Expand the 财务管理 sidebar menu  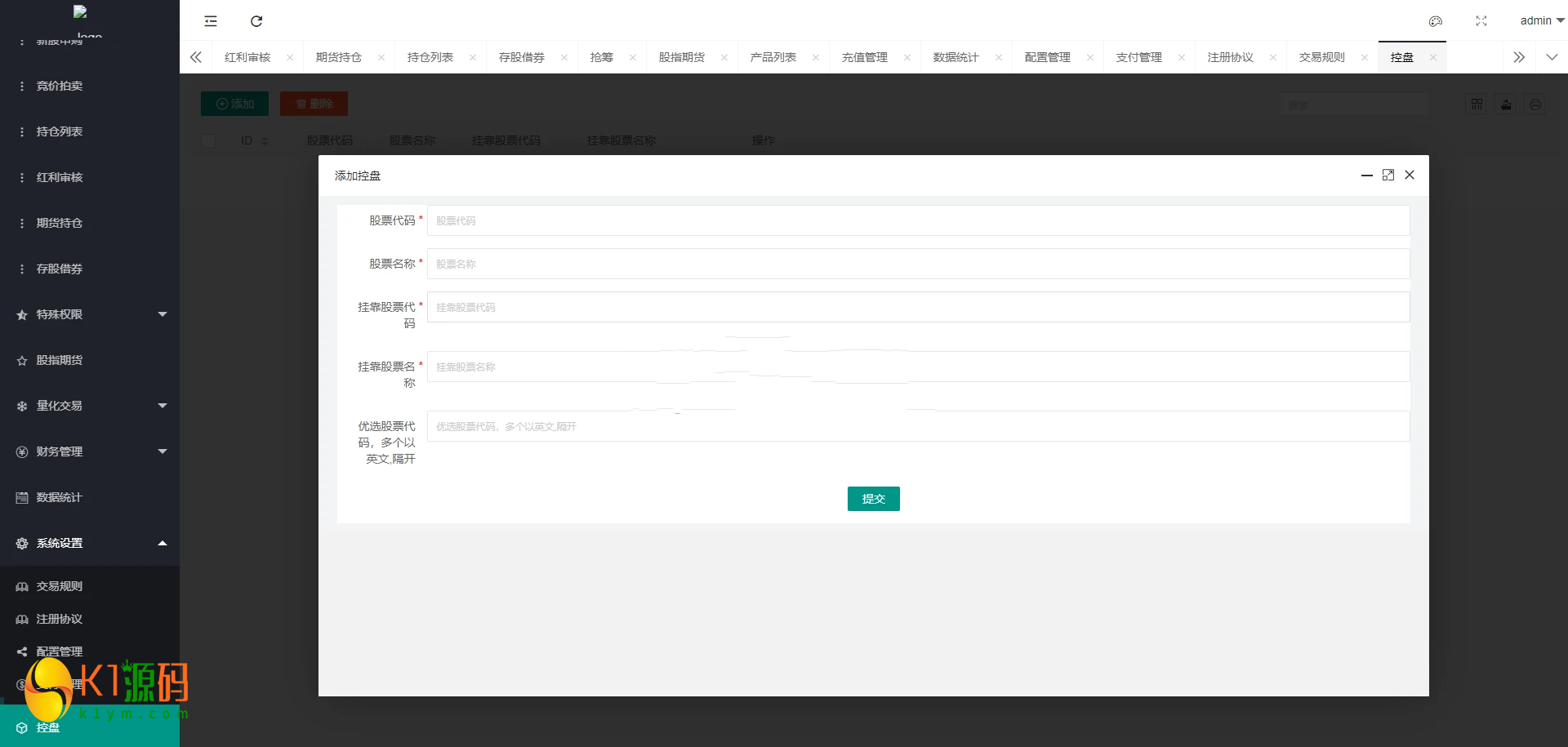pos(90,451)
